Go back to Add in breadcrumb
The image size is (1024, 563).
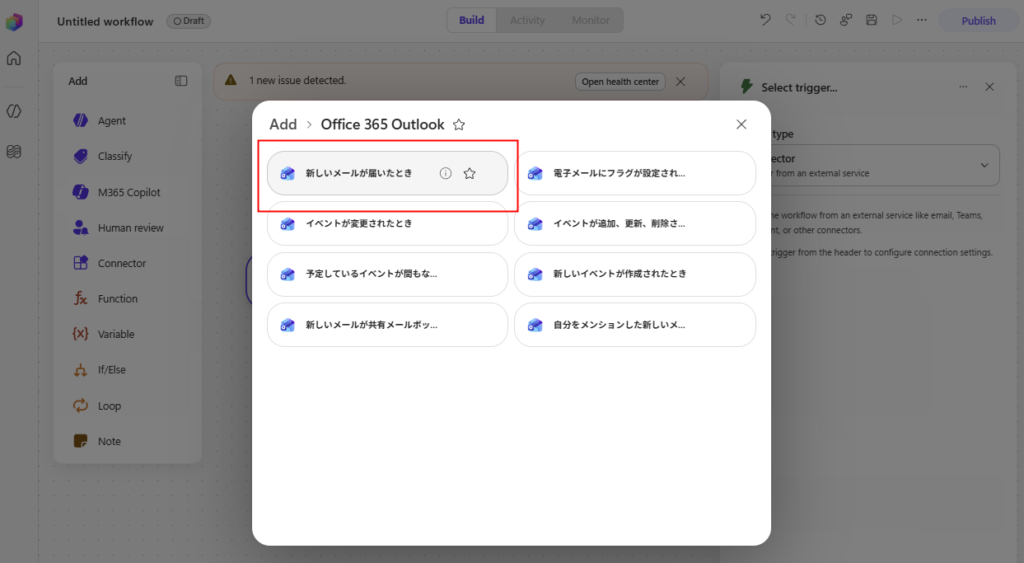[x=283, y=124]
